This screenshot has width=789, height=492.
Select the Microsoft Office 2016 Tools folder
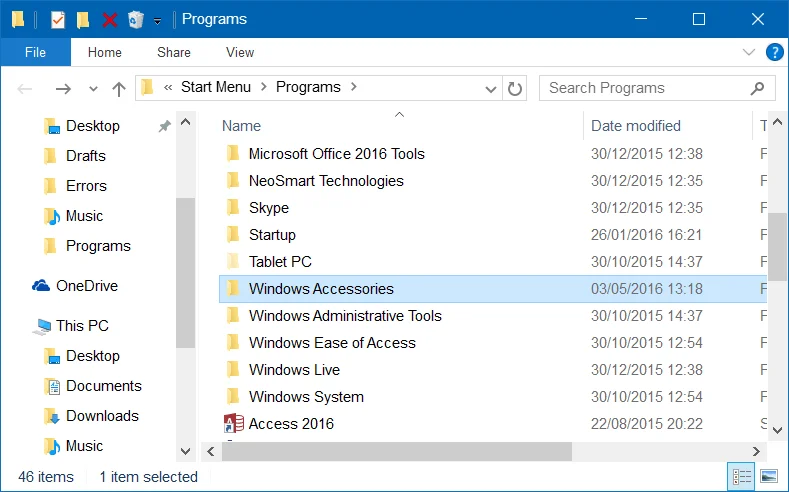pyautogui.click(x=337, y=154)
